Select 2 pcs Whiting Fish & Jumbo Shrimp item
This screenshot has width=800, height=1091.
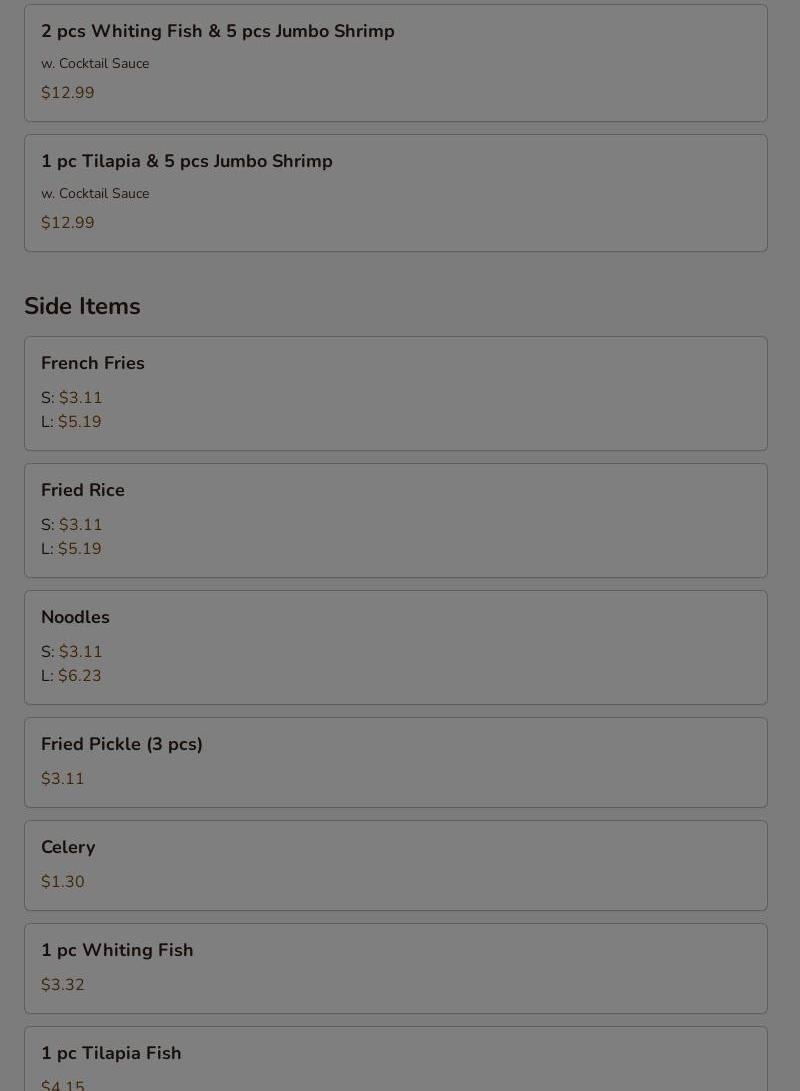point(396,63)
